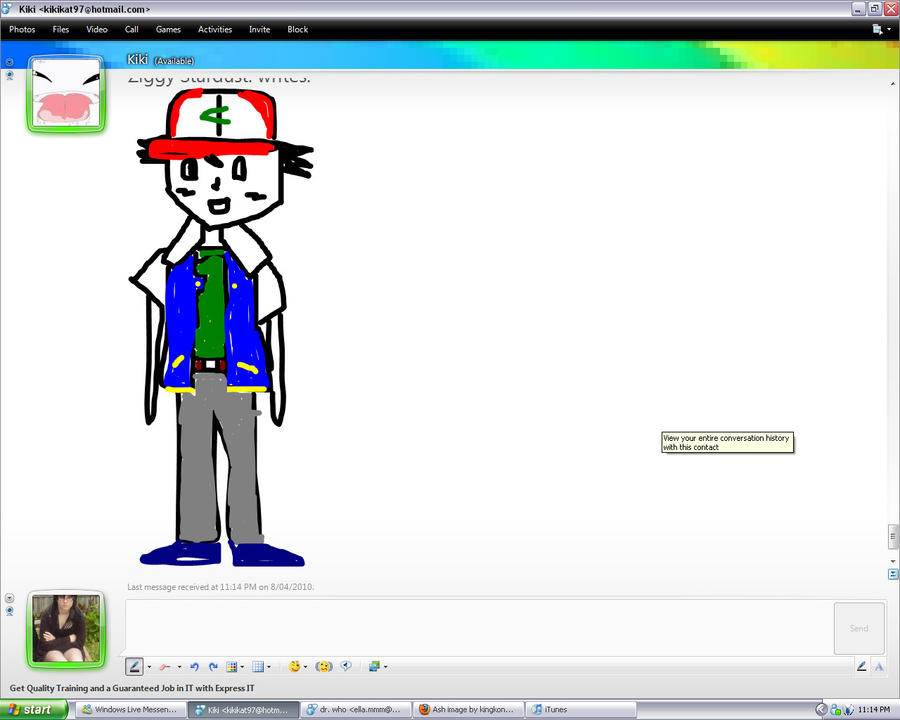This screenshot has width=900, height=720.
Task: Switch to dr. who chat in taskbar
Action: coord(355,710)
